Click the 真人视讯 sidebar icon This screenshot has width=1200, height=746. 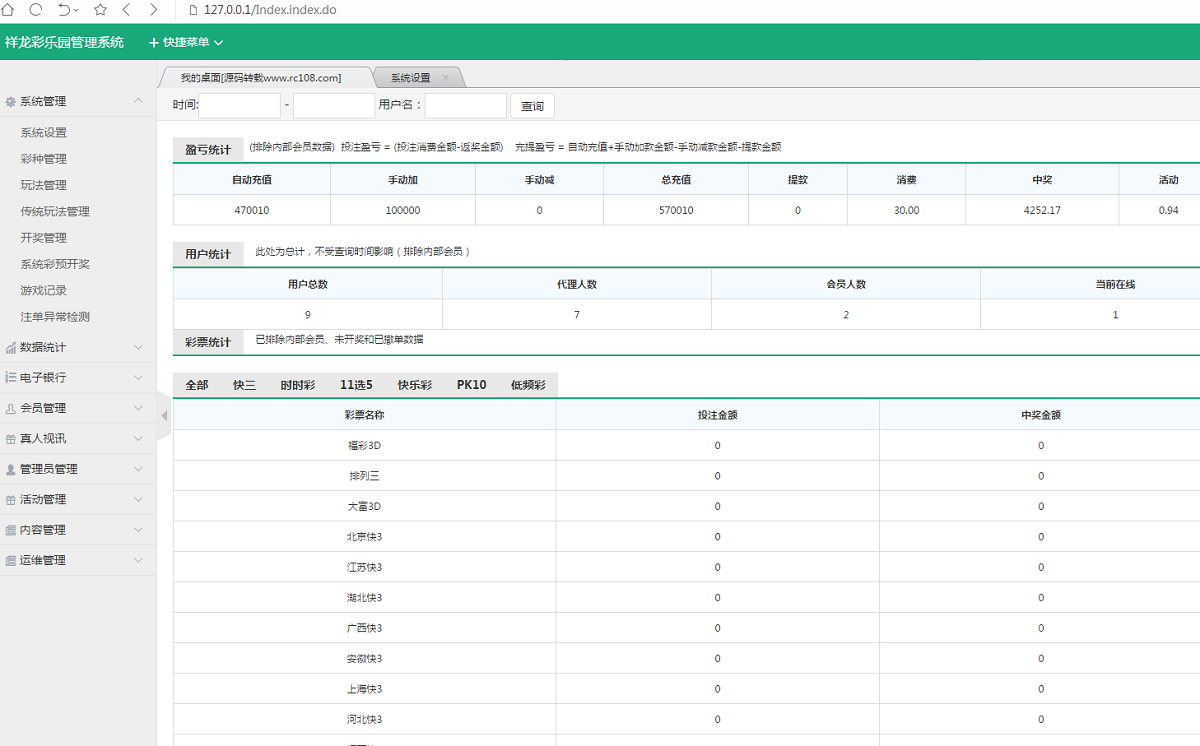click(10, 438)
